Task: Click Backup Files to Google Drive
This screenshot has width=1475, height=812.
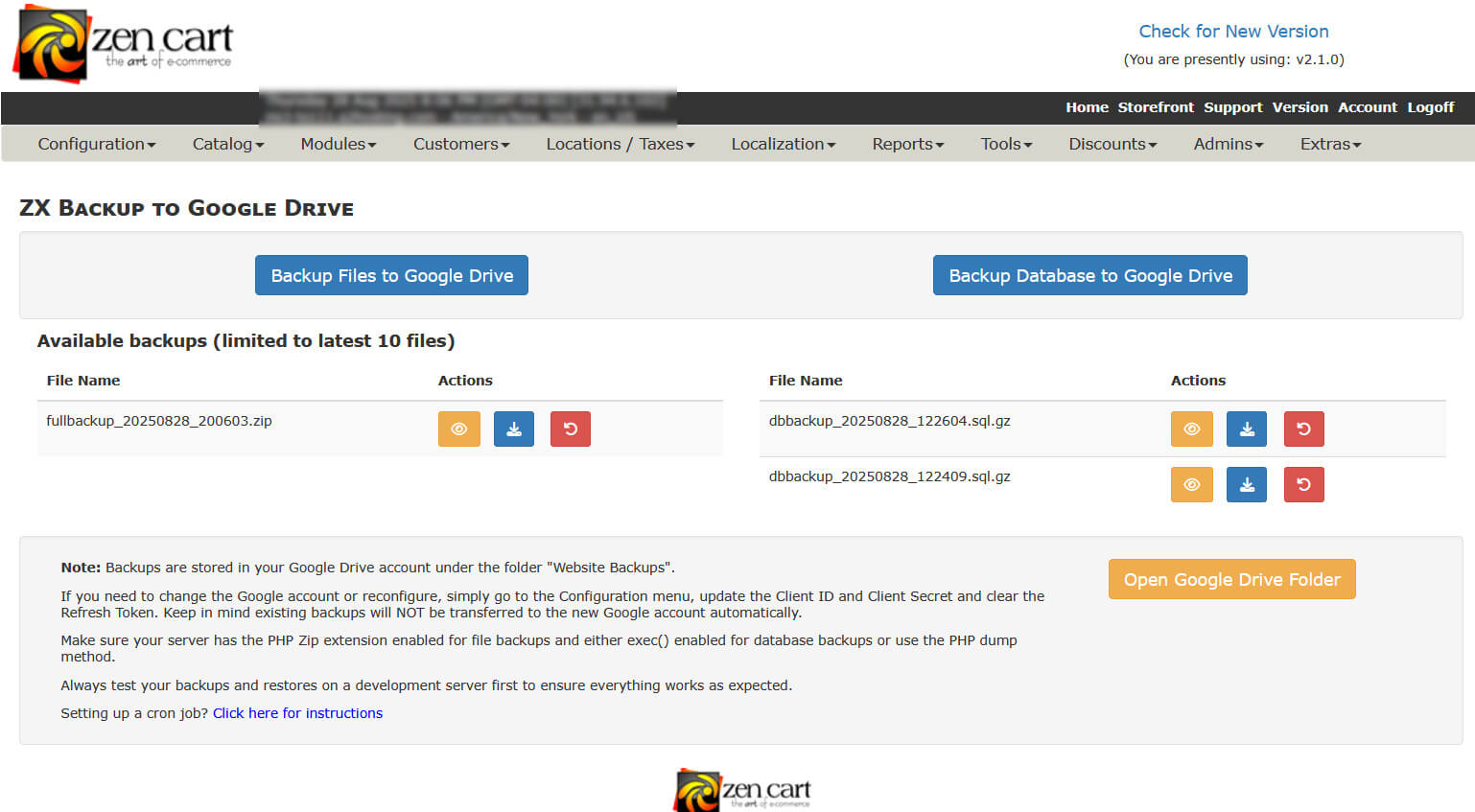Action: [391, 275]
